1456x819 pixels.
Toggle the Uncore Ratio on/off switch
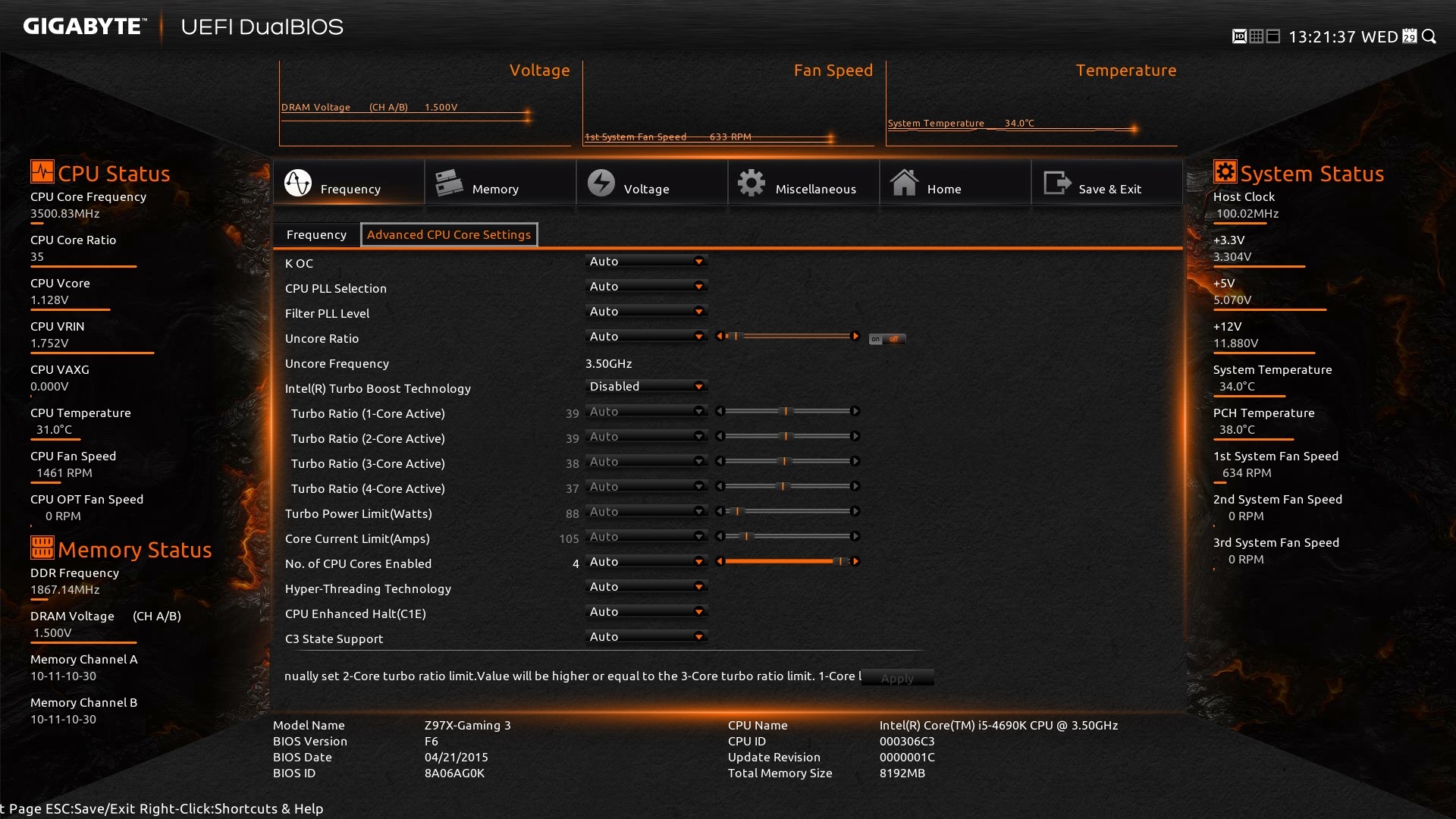point(886,339)
